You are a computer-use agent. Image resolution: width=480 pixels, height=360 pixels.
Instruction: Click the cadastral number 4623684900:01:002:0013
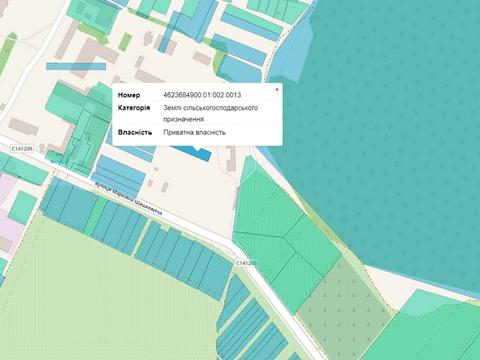pyautogui.click(x=202, y=95)
